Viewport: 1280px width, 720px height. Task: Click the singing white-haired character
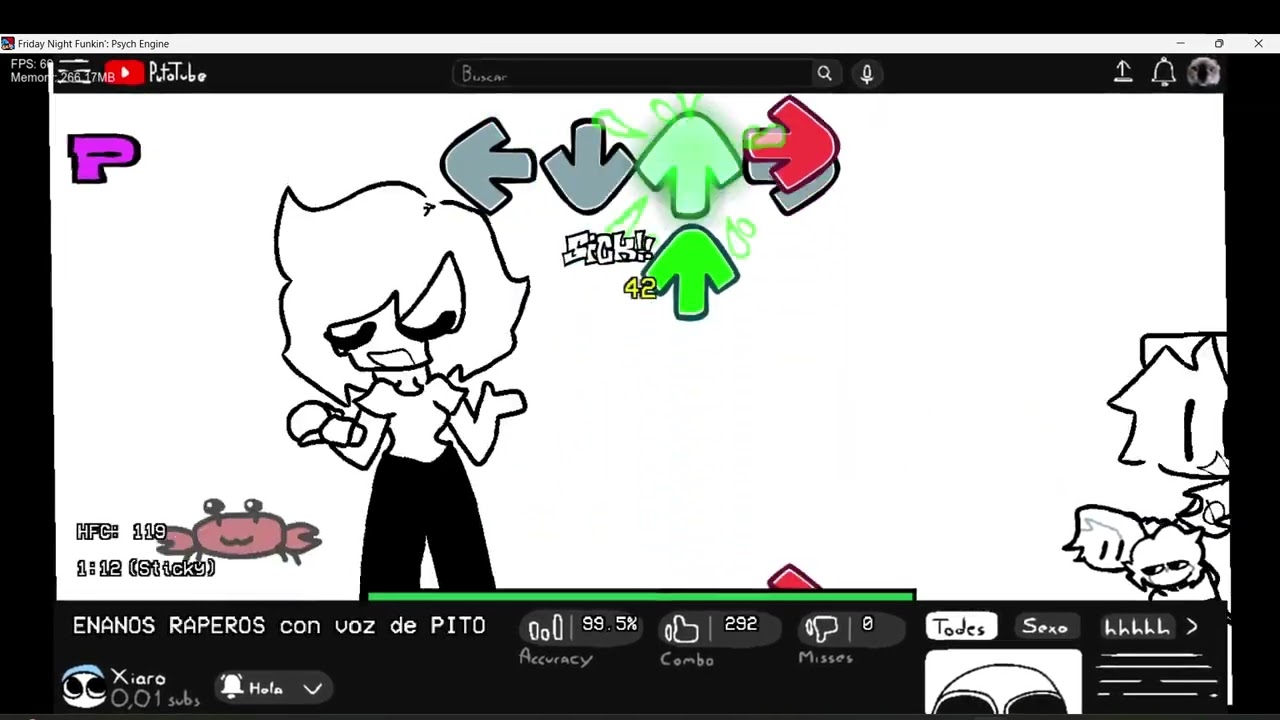(x=402, y=390)
